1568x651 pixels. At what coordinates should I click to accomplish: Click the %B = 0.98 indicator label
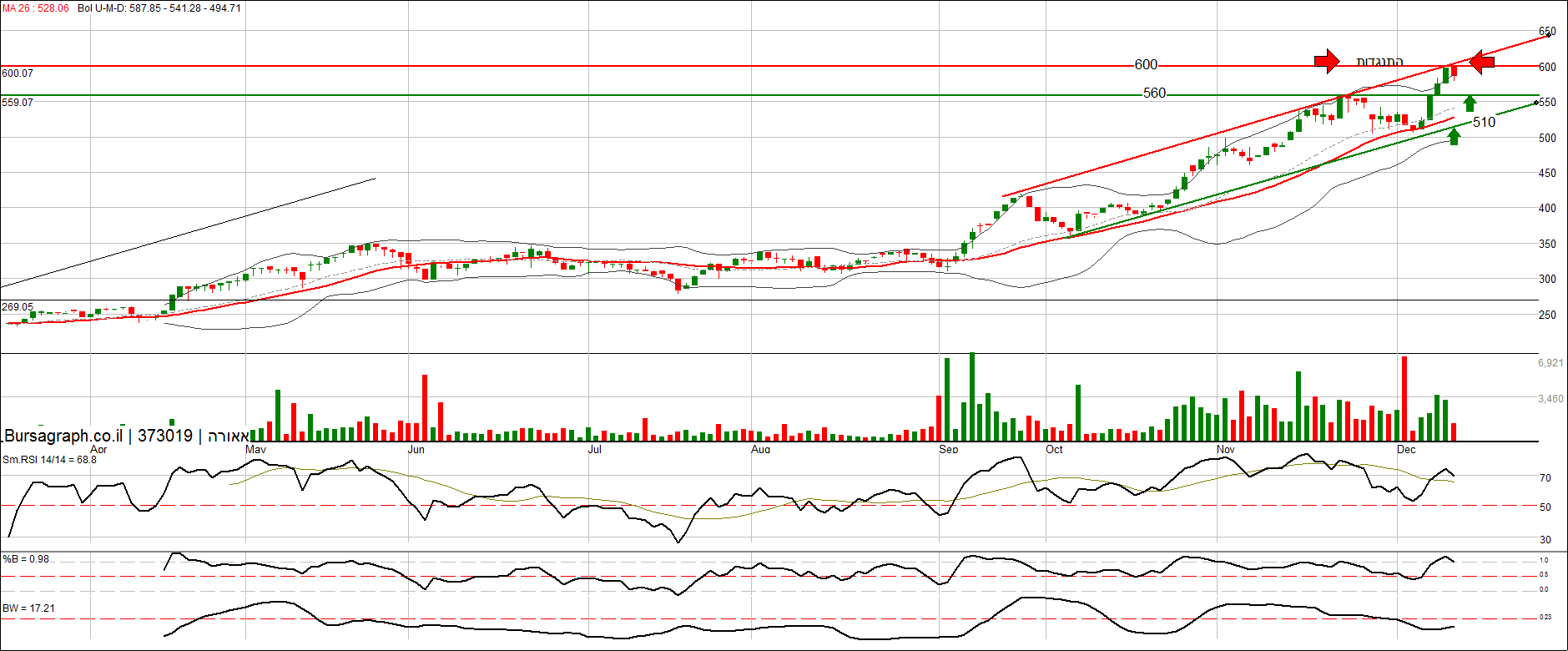pos(26,559)
